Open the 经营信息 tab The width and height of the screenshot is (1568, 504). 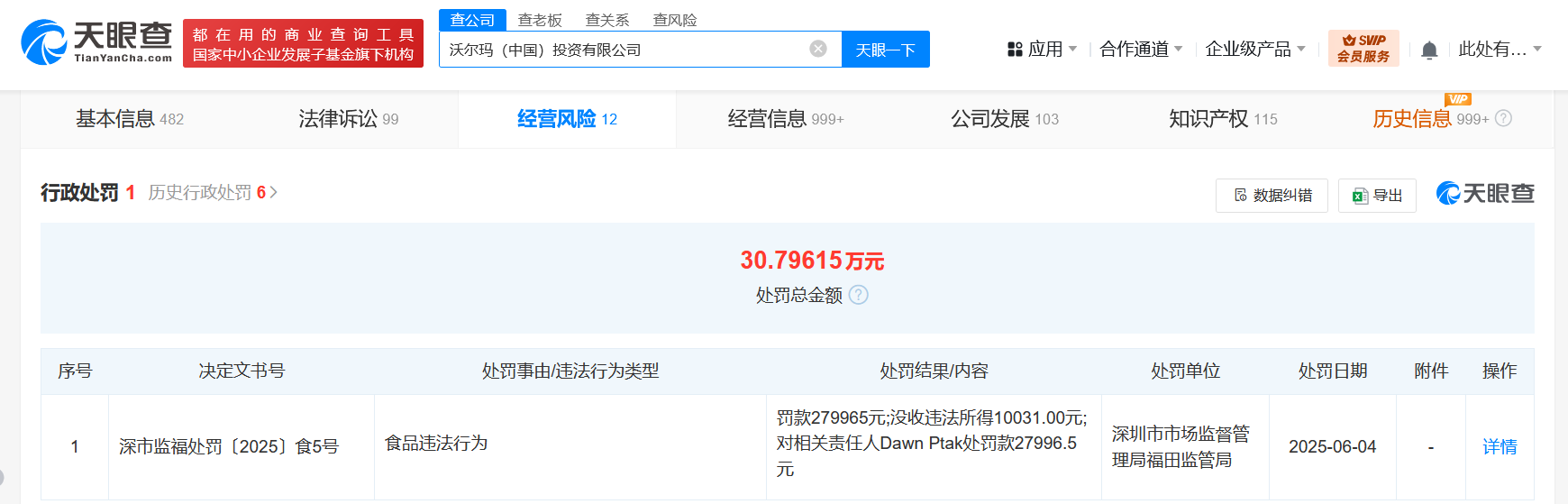point(786,118)
